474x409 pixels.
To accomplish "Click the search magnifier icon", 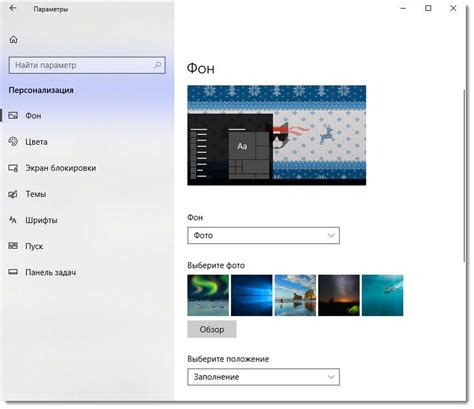I will 157,65.
